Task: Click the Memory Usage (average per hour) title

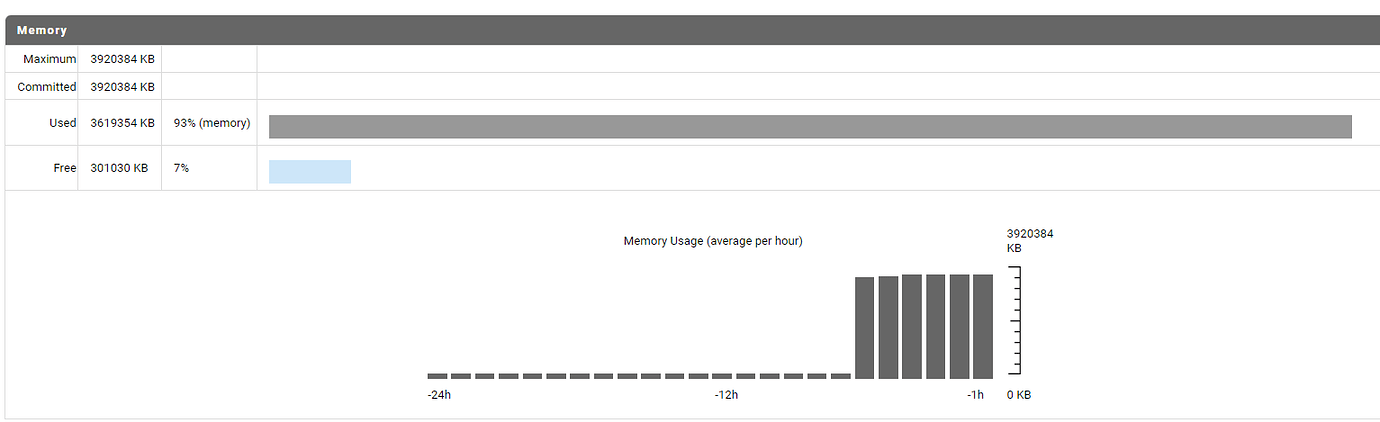Action: 713,241
